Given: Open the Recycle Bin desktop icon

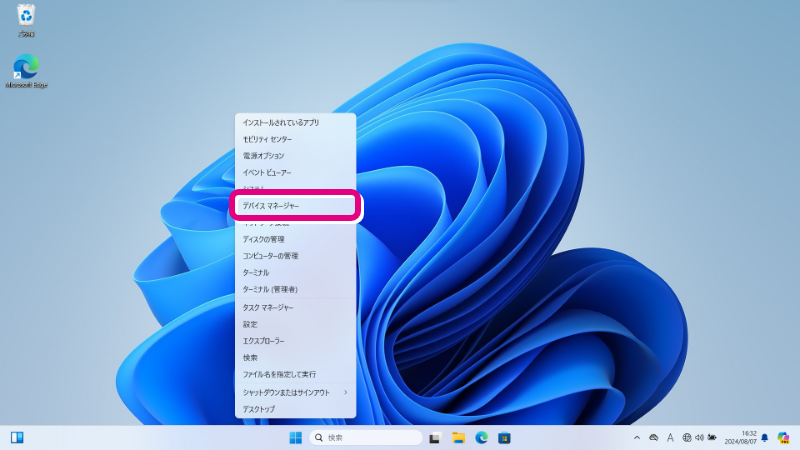Looking at the screenshot, I should [26, 17].
